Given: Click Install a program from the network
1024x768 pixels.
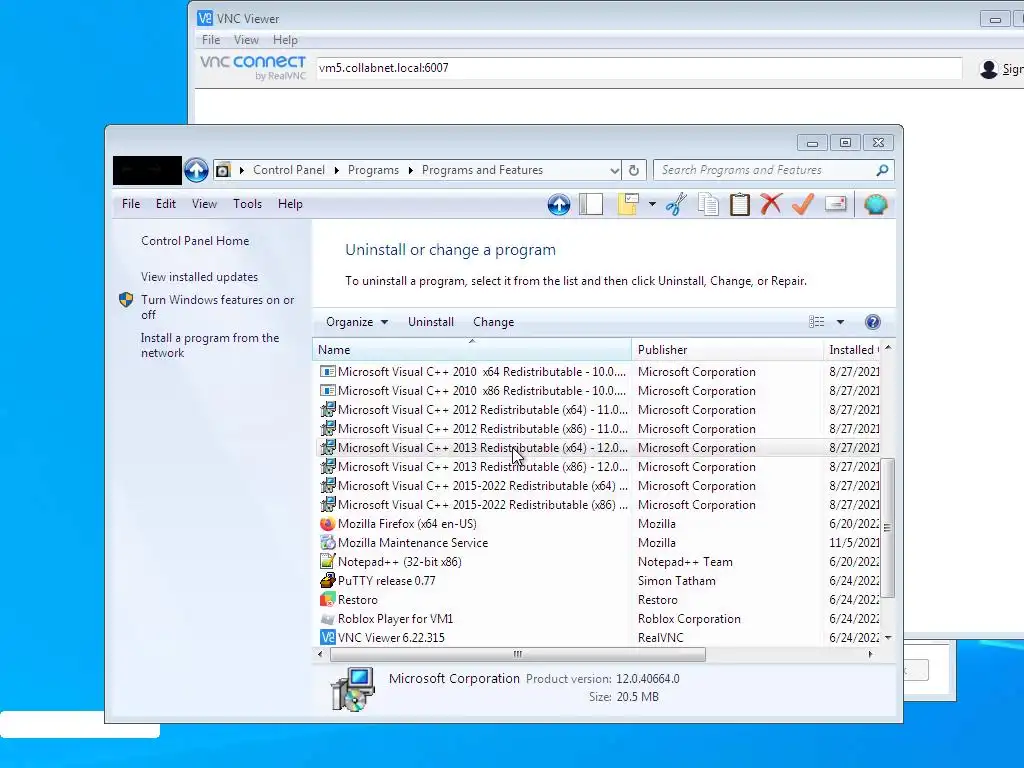Looking at the screenshot, I should [x=210, y=345].
